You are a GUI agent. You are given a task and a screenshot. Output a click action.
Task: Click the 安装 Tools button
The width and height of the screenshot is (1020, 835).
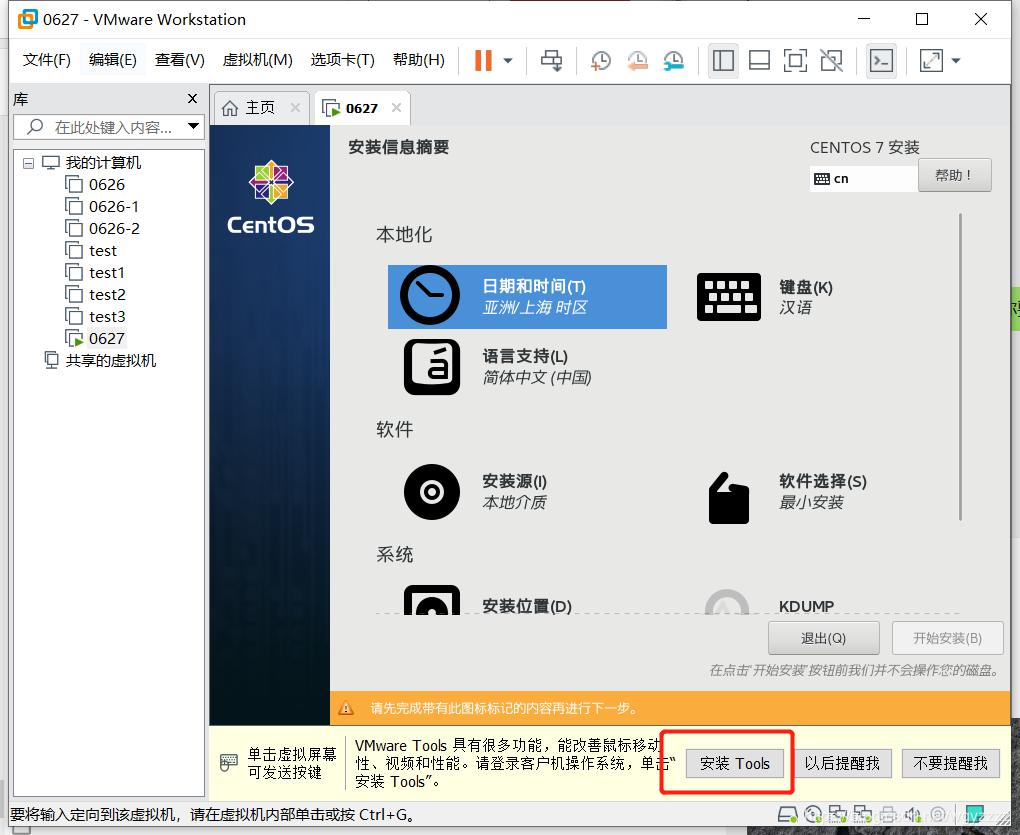734,763
